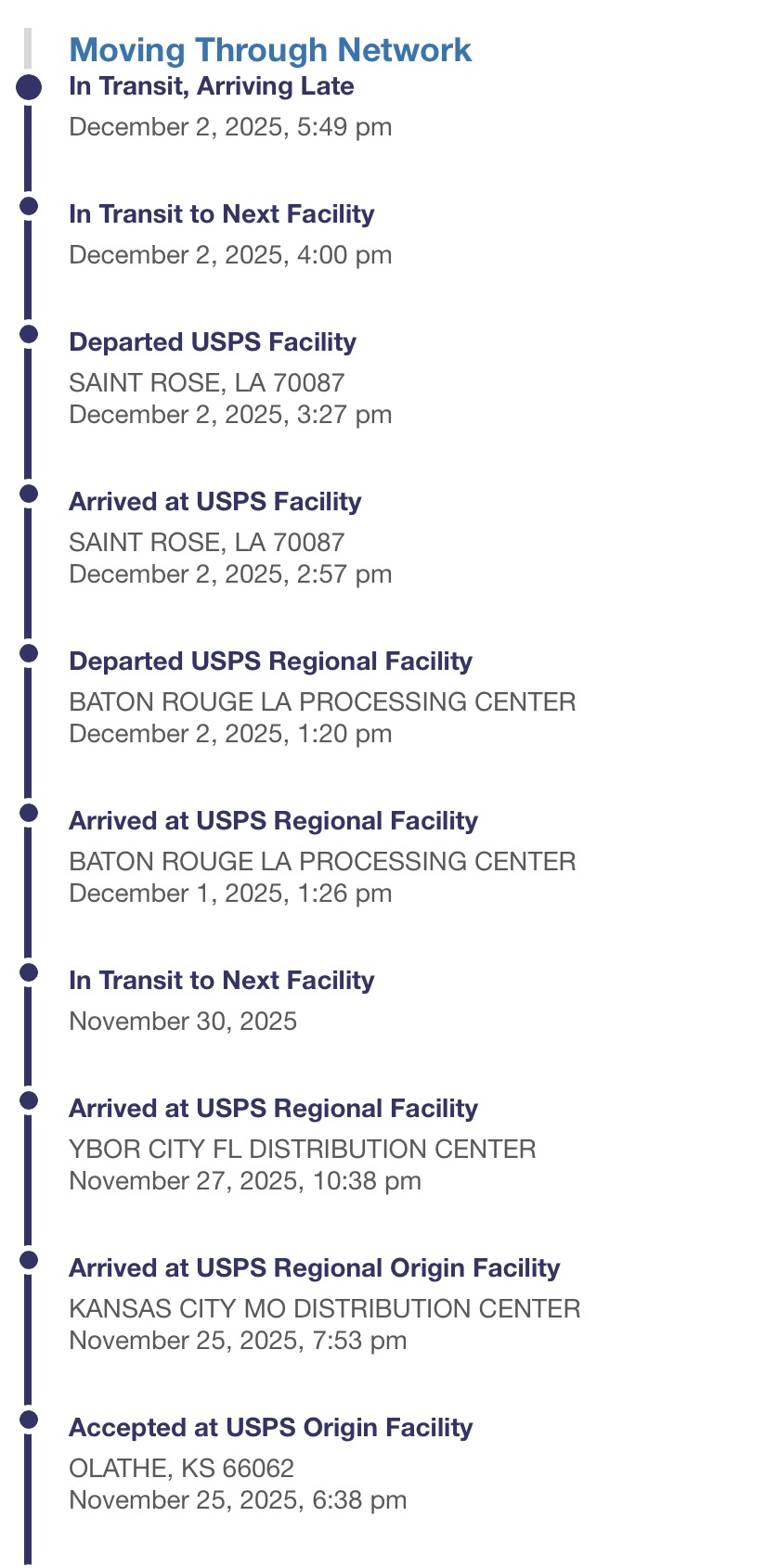Select the November 30, 2025 date line

(x=183, y=1022)
